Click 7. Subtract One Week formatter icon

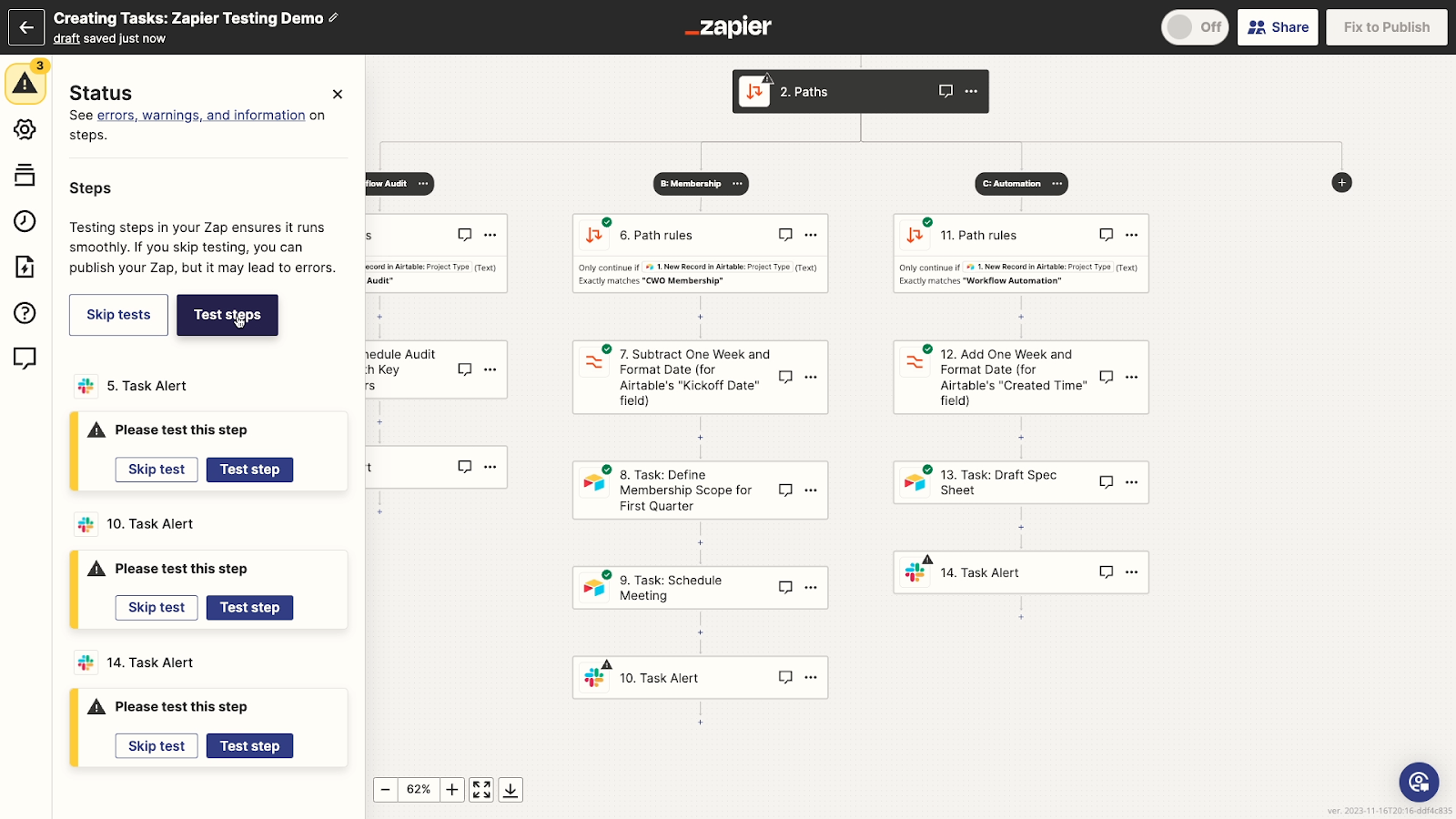pos(594,362)
